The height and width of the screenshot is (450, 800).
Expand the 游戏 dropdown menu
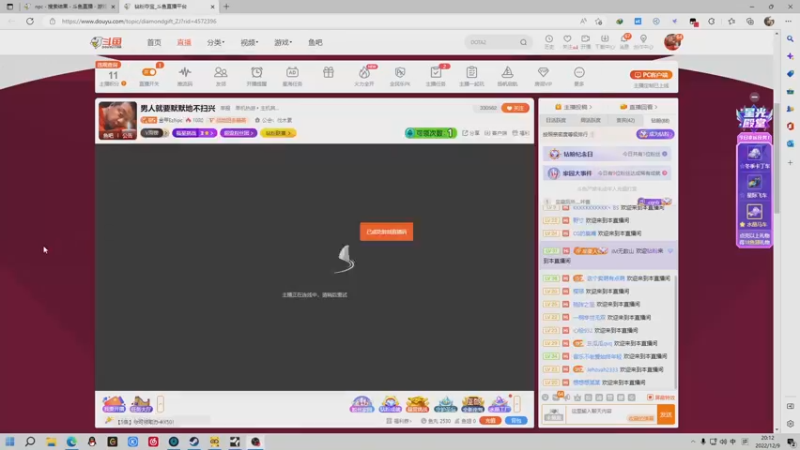[283, 42]
